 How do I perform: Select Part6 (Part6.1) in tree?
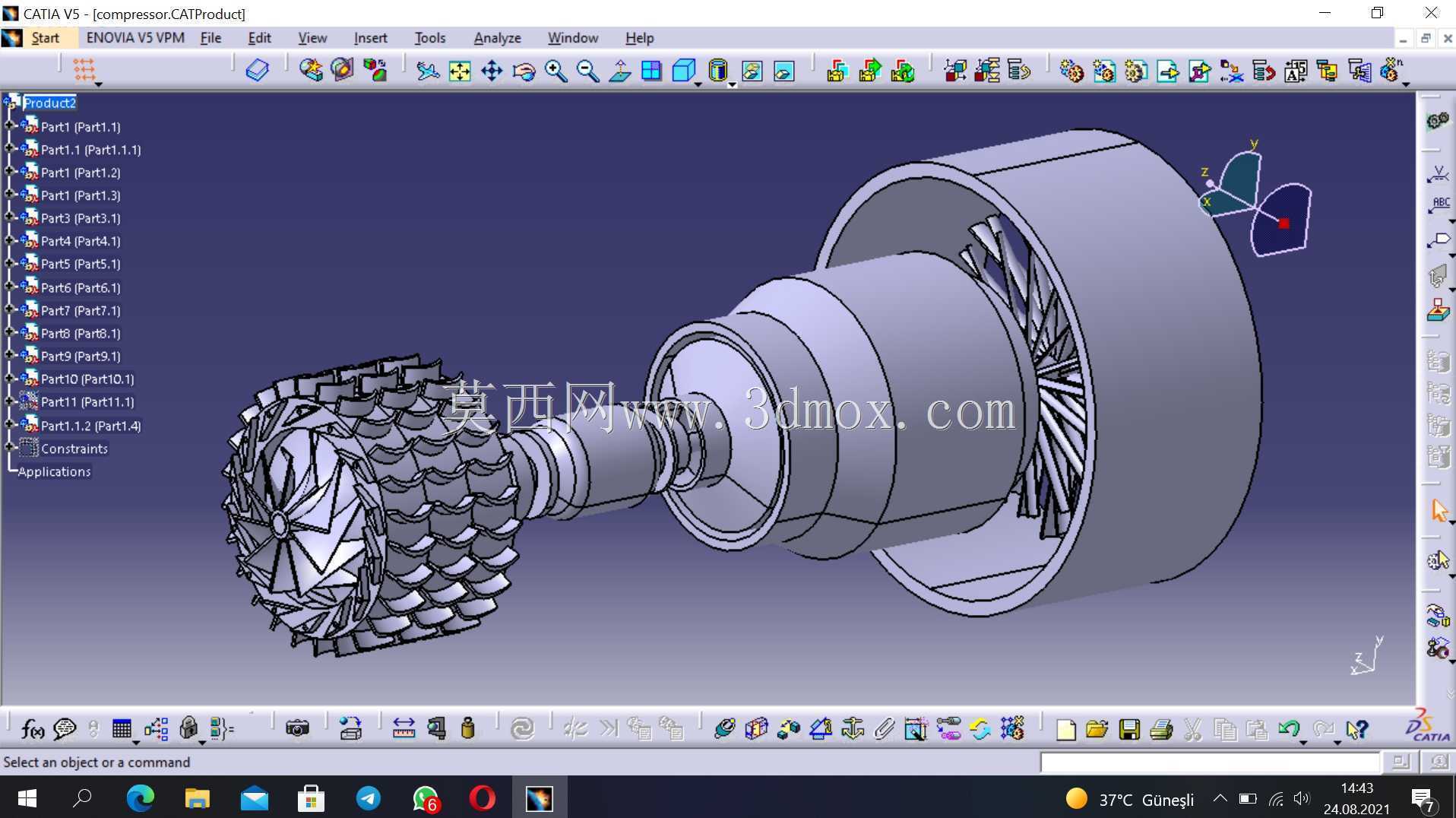(81, 287)
